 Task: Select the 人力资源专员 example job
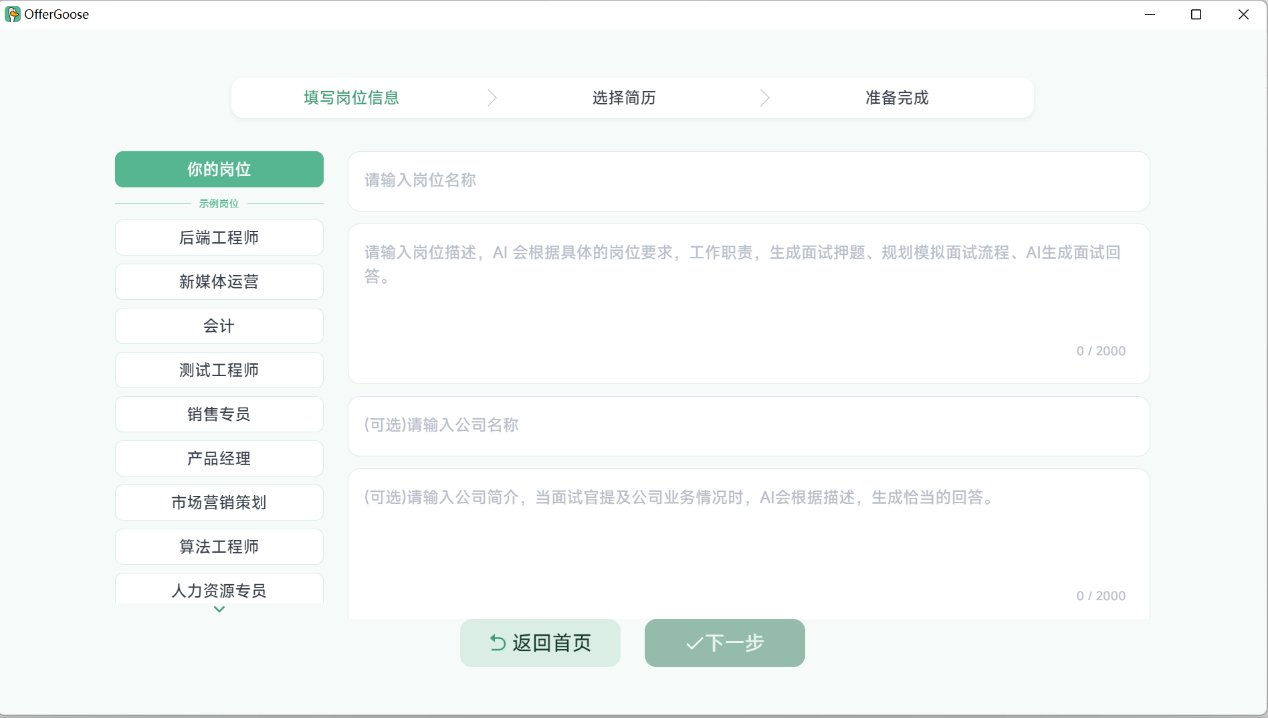pos(219,589)
